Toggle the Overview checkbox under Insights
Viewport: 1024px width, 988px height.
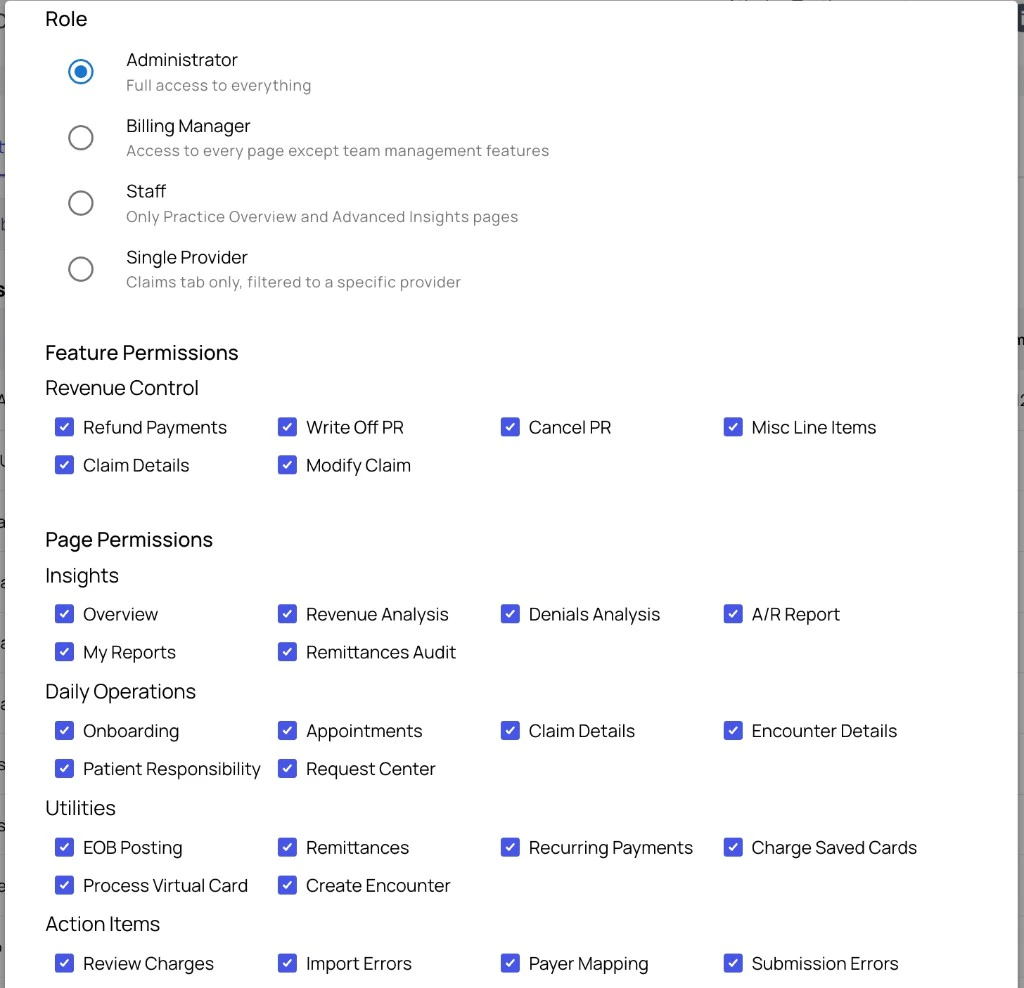click(x=64, y=613)
